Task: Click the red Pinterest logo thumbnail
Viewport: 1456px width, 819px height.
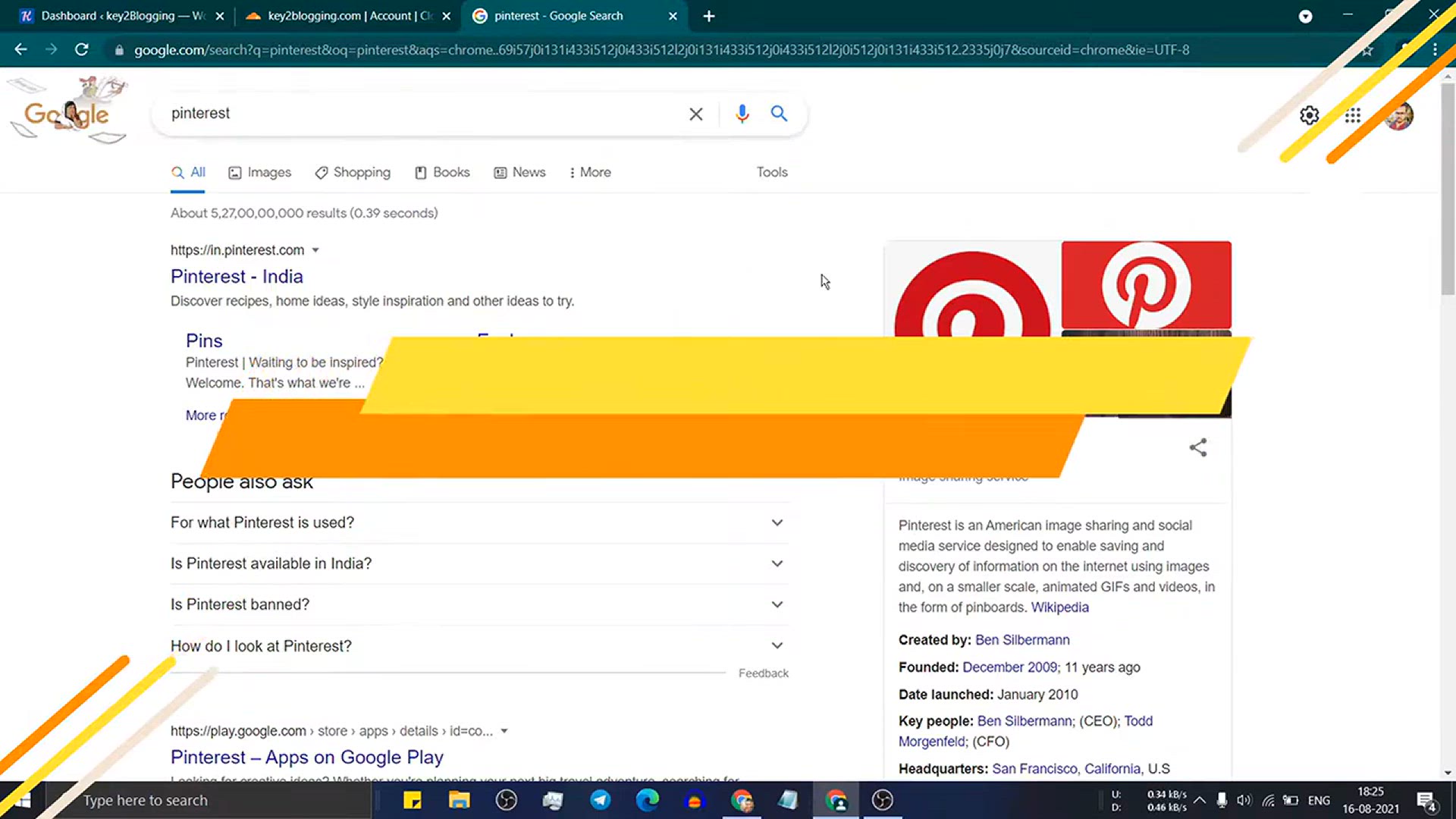Action: (x=1146, y=285)
